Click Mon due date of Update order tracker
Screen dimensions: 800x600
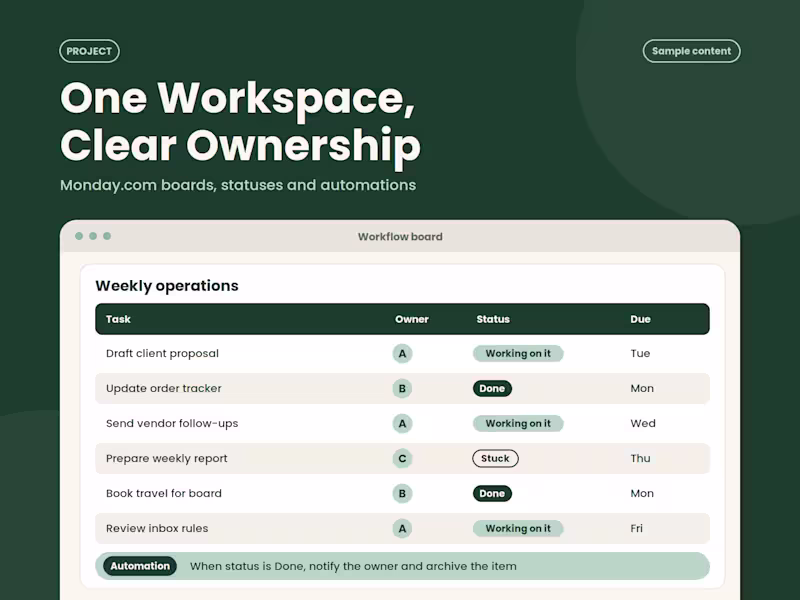tap(642, 388)
